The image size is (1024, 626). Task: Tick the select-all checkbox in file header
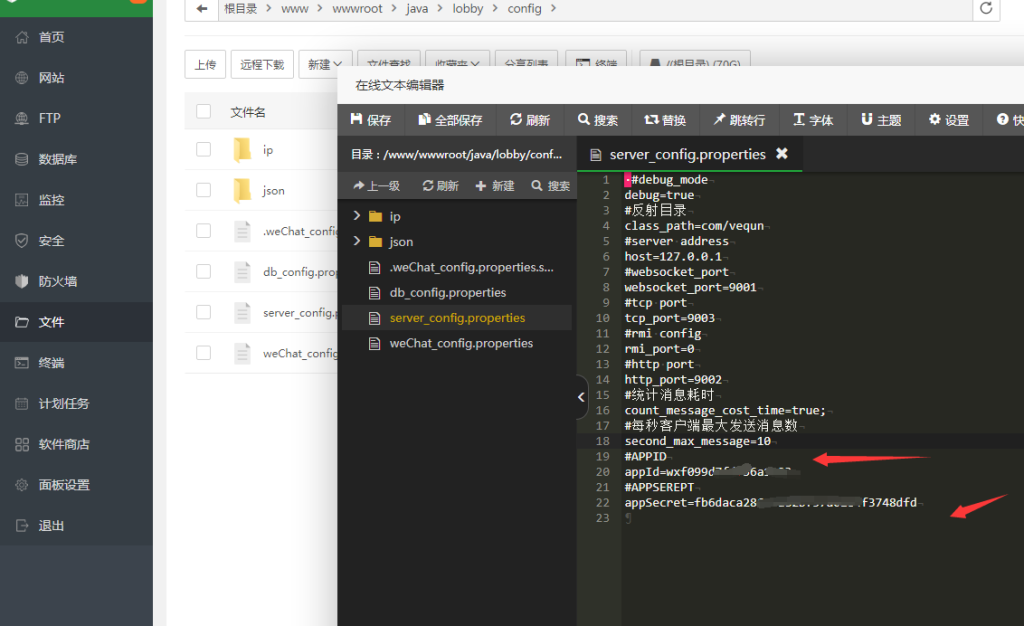tap(204, 111)
